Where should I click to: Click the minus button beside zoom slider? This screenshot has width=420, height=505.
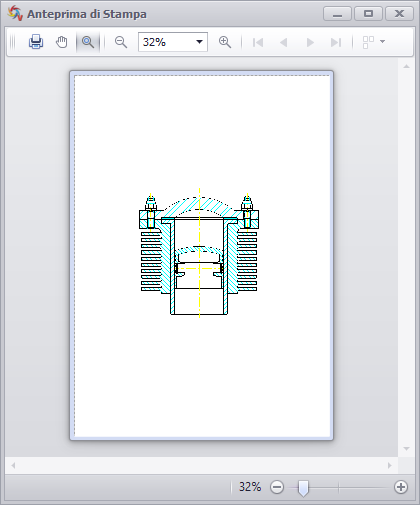pyautogui.click(x=277, y=487)
